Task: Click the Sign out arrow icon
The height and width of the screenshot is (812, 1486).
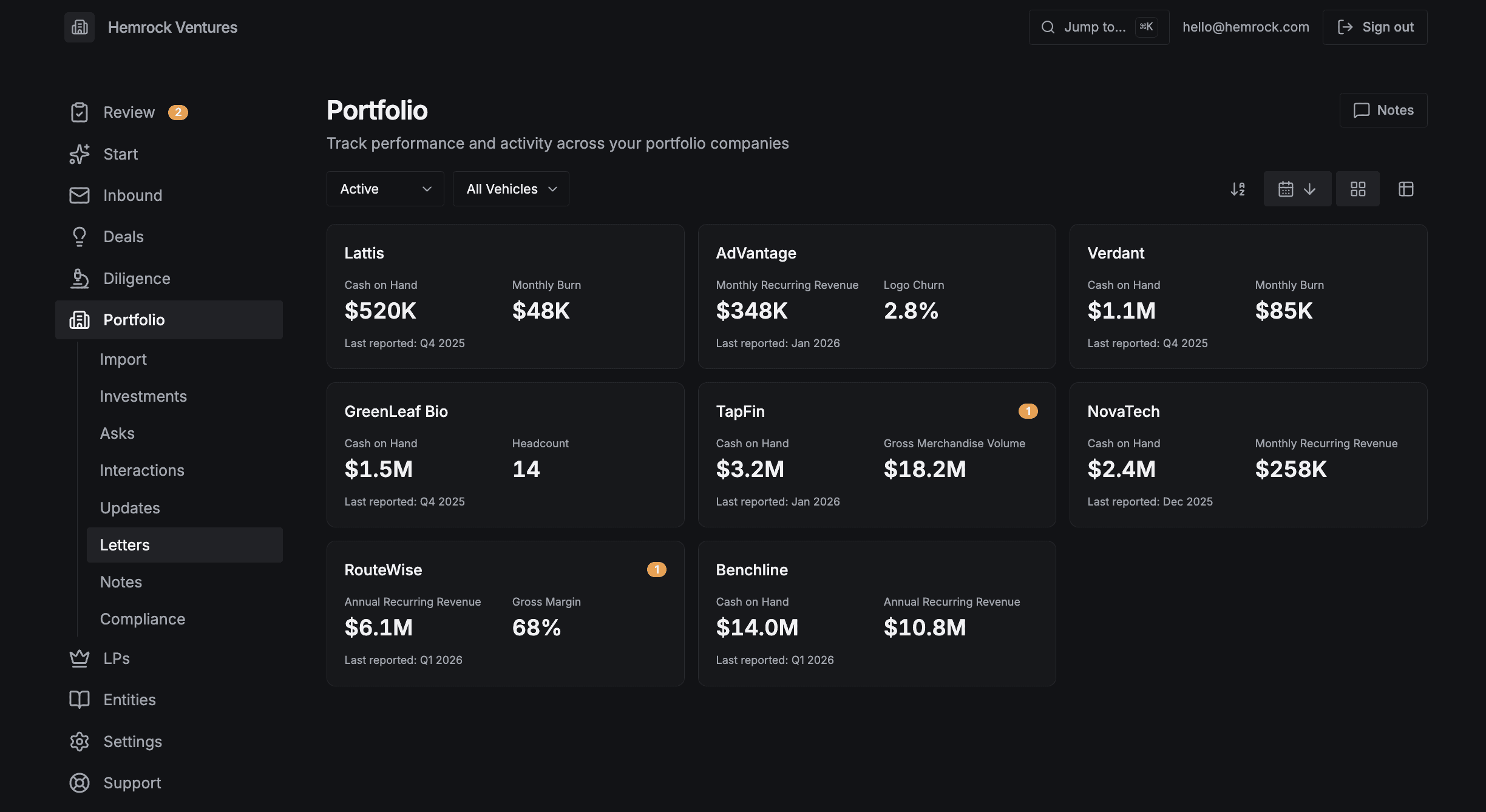Action: pos(1345,27)
